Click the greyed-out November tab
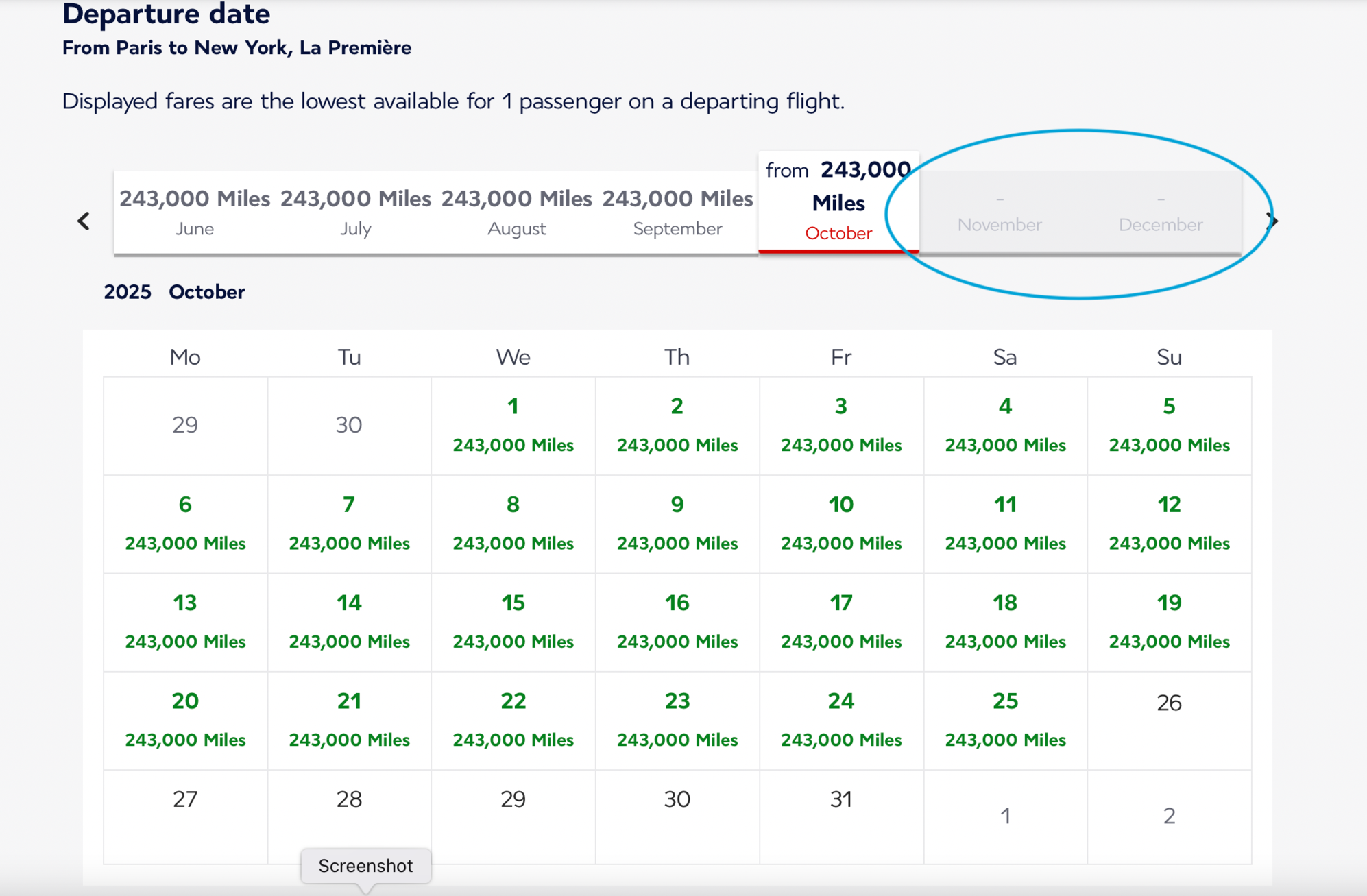Image resolution: width=1367 pixels, height=896 pixels. (x=1000, y=213)
